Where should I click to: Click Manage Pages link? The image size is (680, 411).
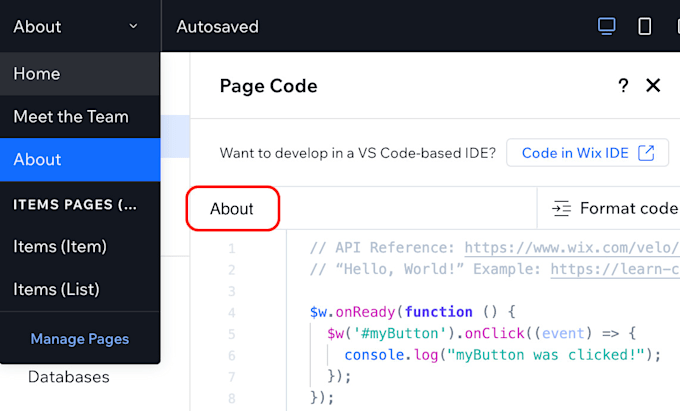(x=80, y=339)
